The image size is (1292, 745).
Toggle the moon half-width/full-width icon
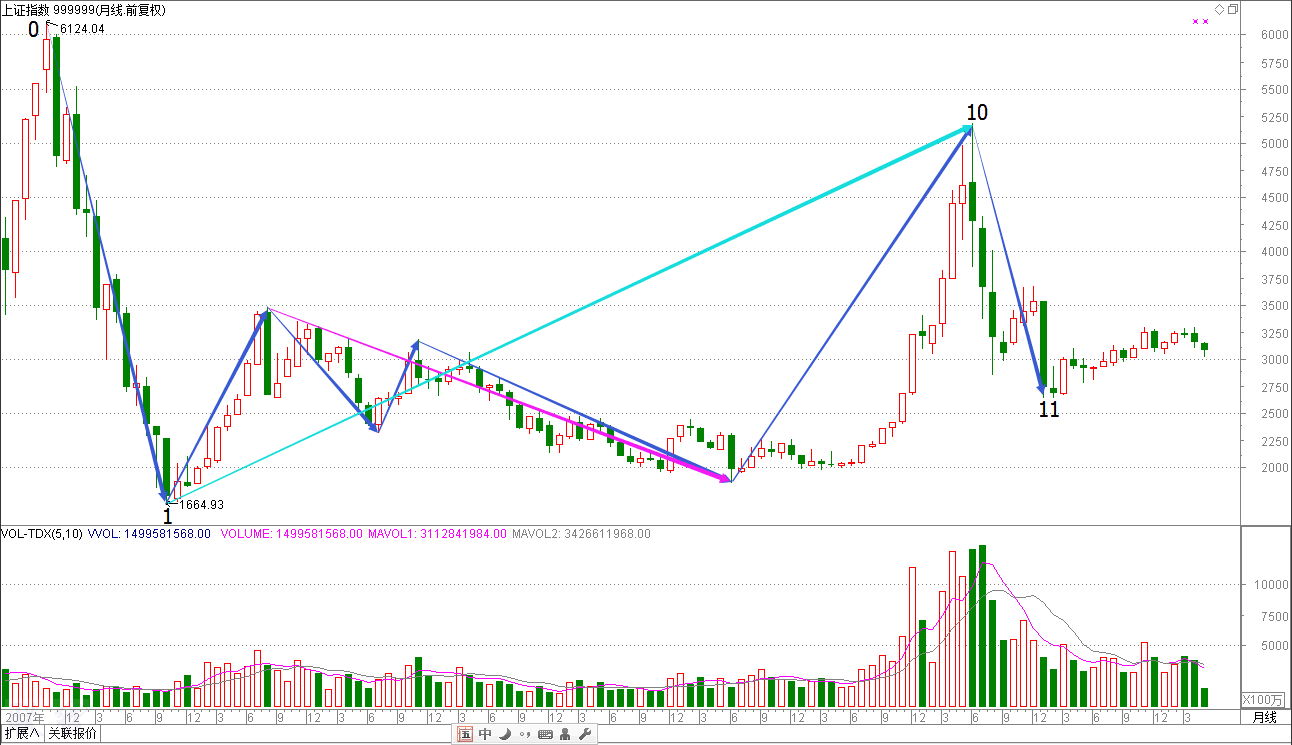(505, 734)
